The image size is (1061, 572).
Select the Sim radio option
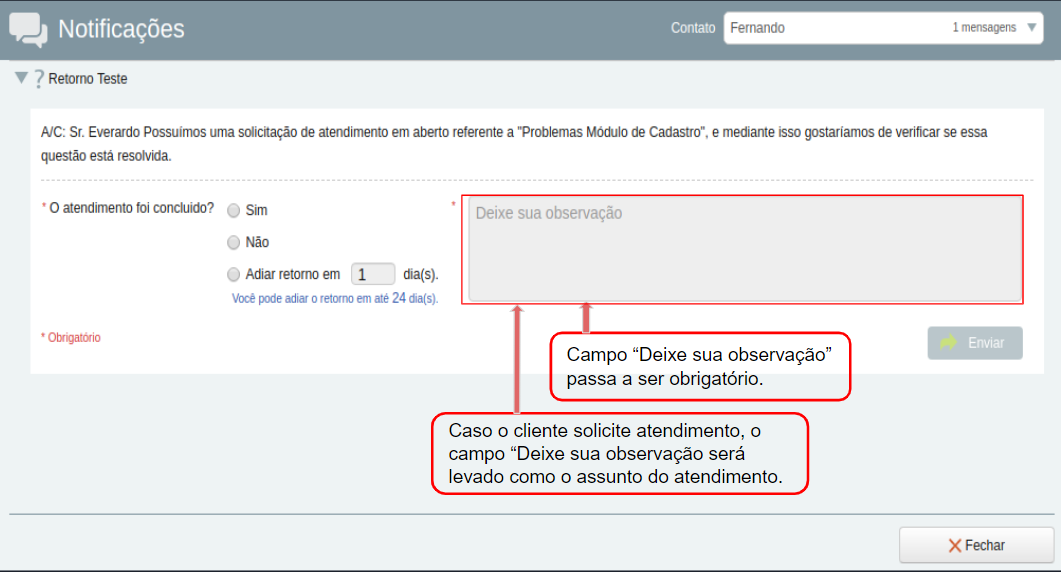233,211
